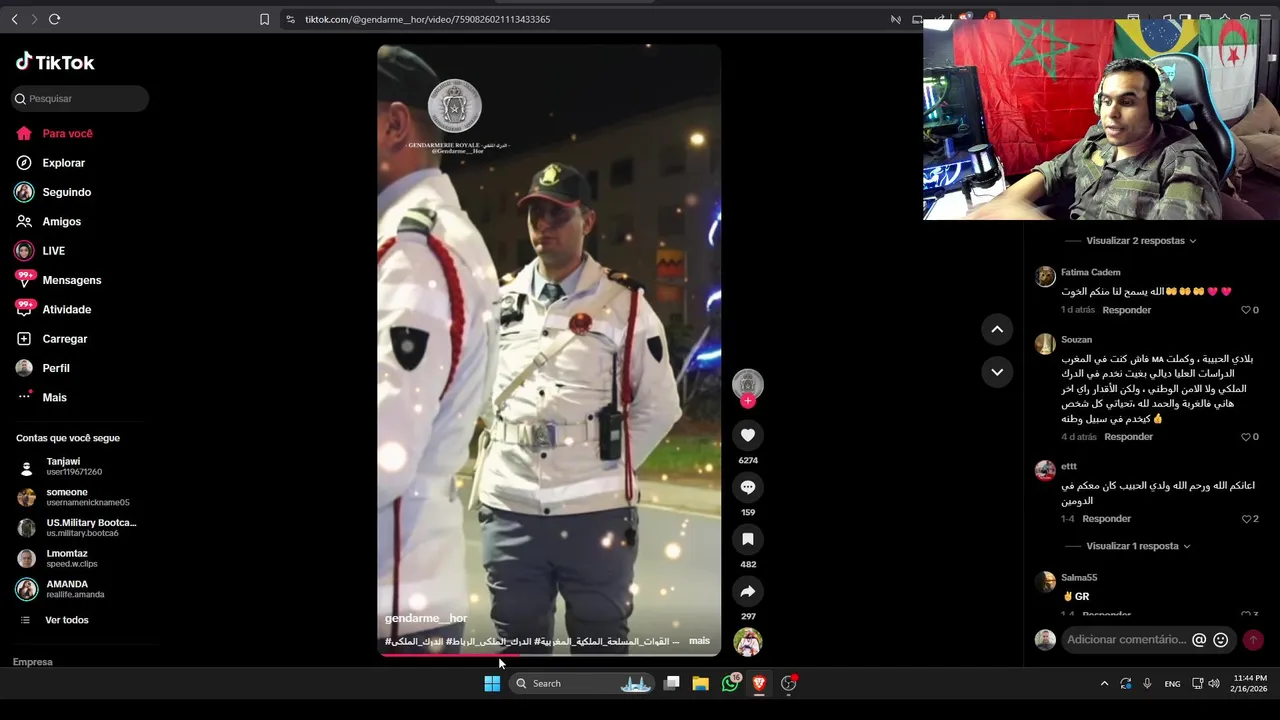The height and width of the screenshot is (720, 1280).
Task: Focus the Pesquisar search box
Action: point(80,98)
